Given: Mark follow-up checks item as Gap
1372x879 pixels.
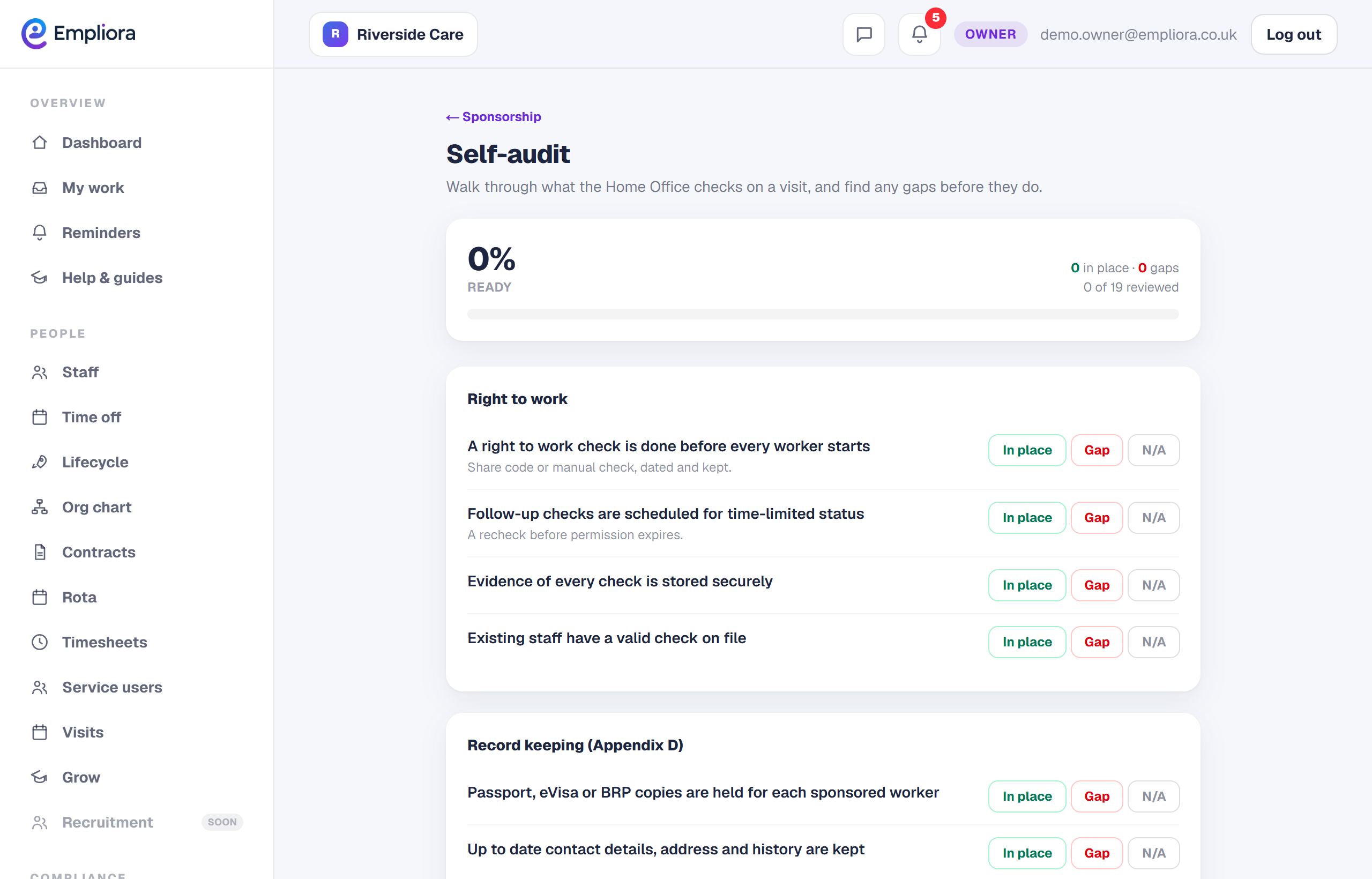Looking at the screenshot, I should click(x=1097, y=517).
